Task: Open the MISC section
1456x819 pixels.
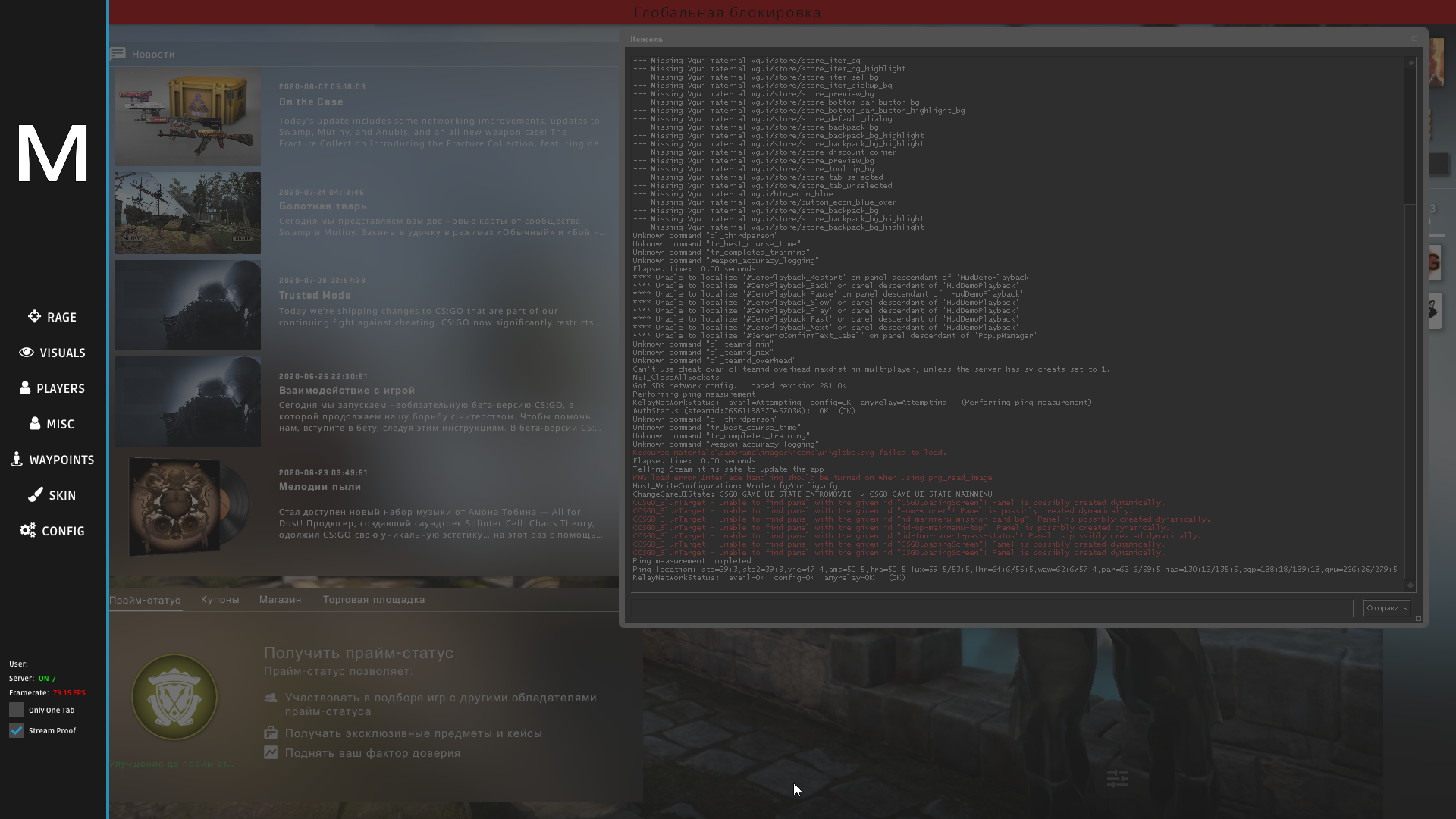Action: tap(52, 424)
